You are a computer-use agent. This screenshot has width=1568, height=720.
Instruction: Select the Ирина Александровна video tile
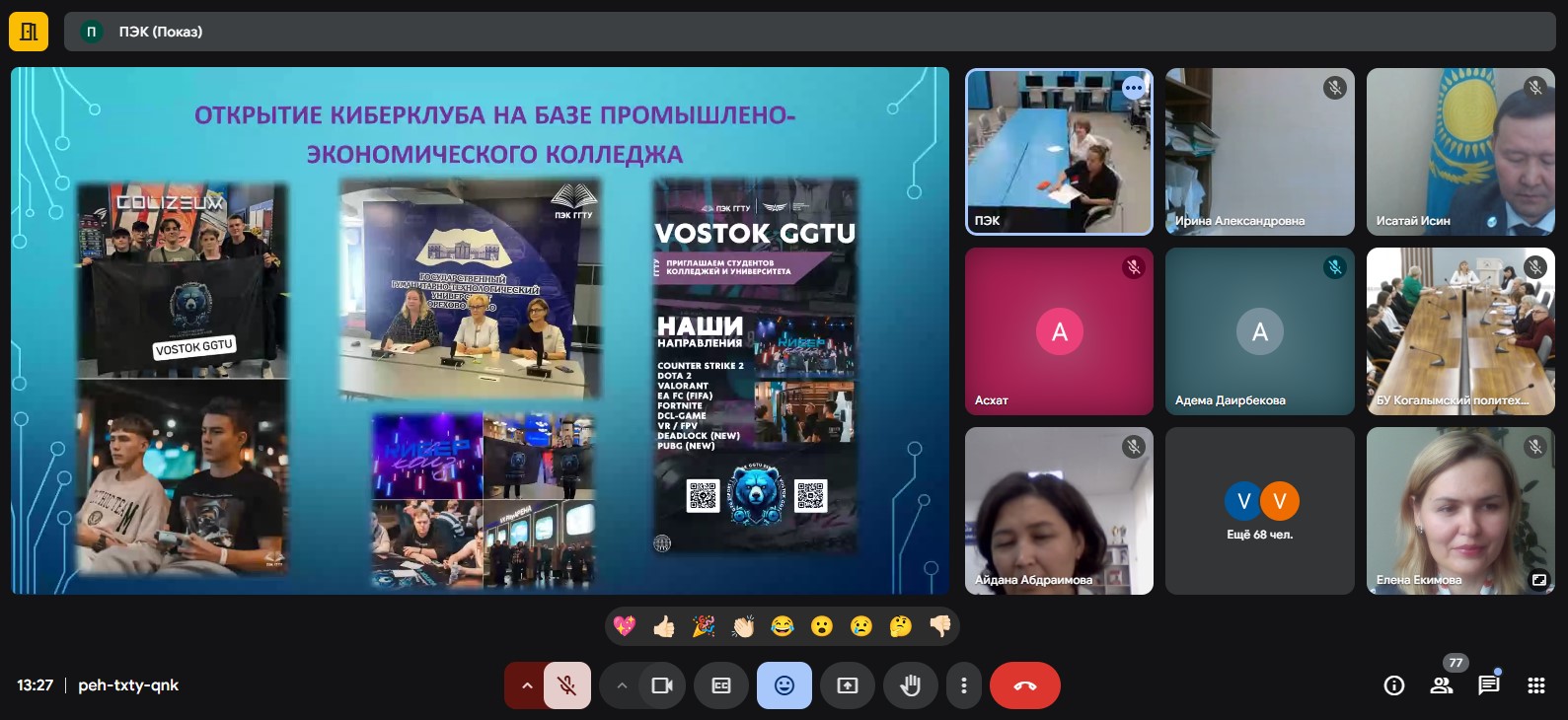pos(1260,152)
